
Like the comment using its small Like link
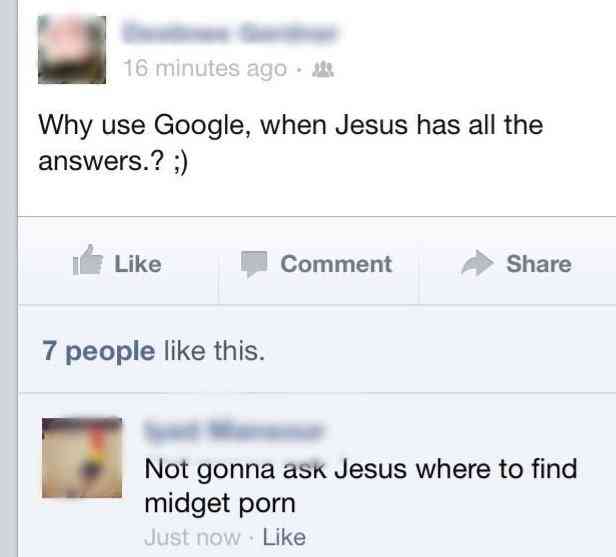284,537
